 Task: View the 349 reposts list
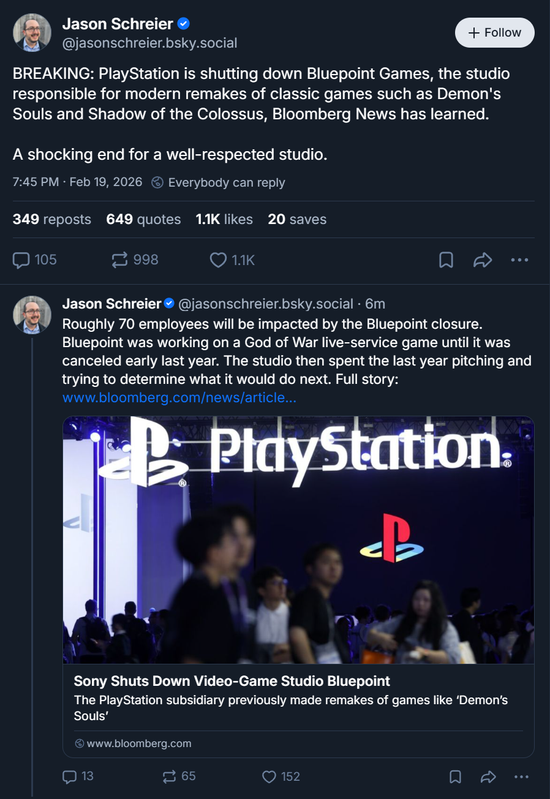click(52, 219)
